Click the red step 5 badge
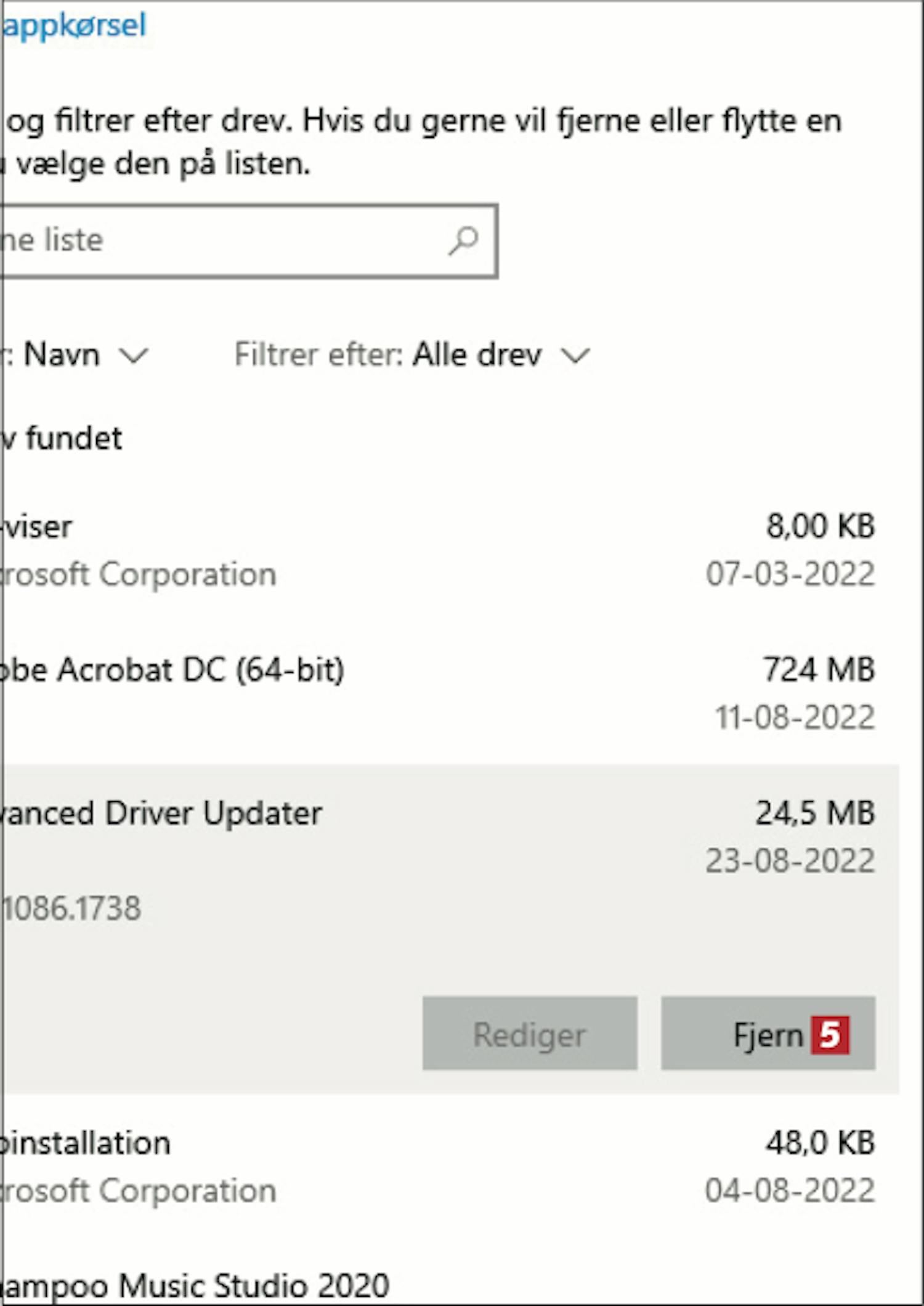This screenshot has height=1306, width=924. pyautogui.click(x=830, y=1035)
